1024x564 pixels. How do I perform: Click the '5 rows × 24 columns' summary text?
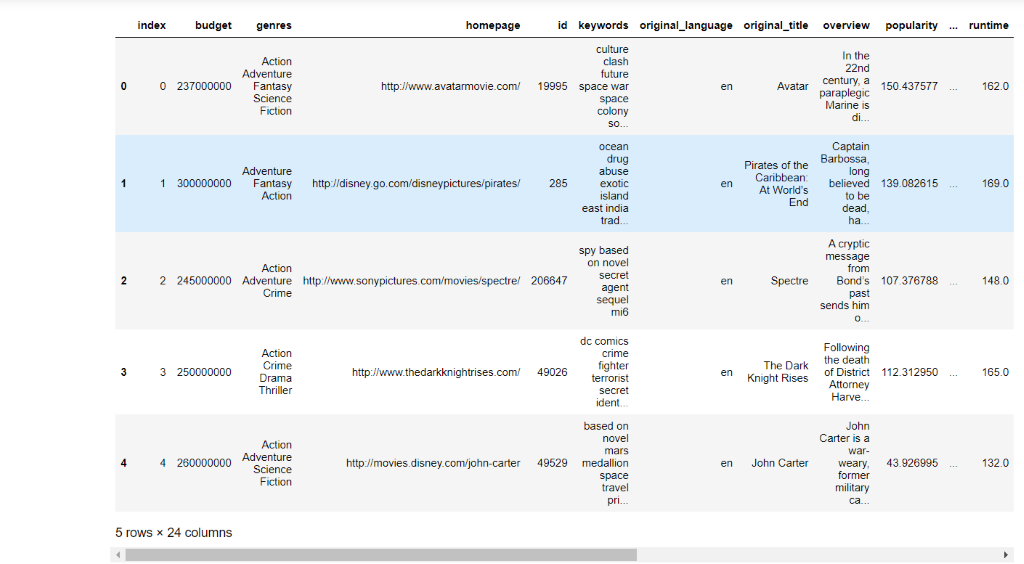click(174, 533)
